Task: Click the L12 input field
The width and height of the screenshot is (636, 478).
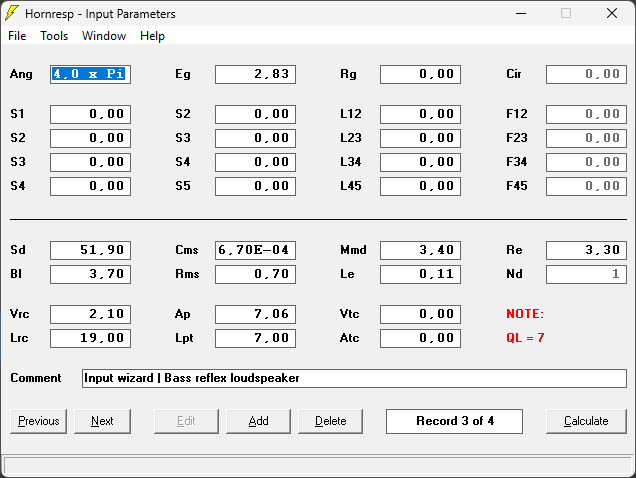Action: point(420,114)
